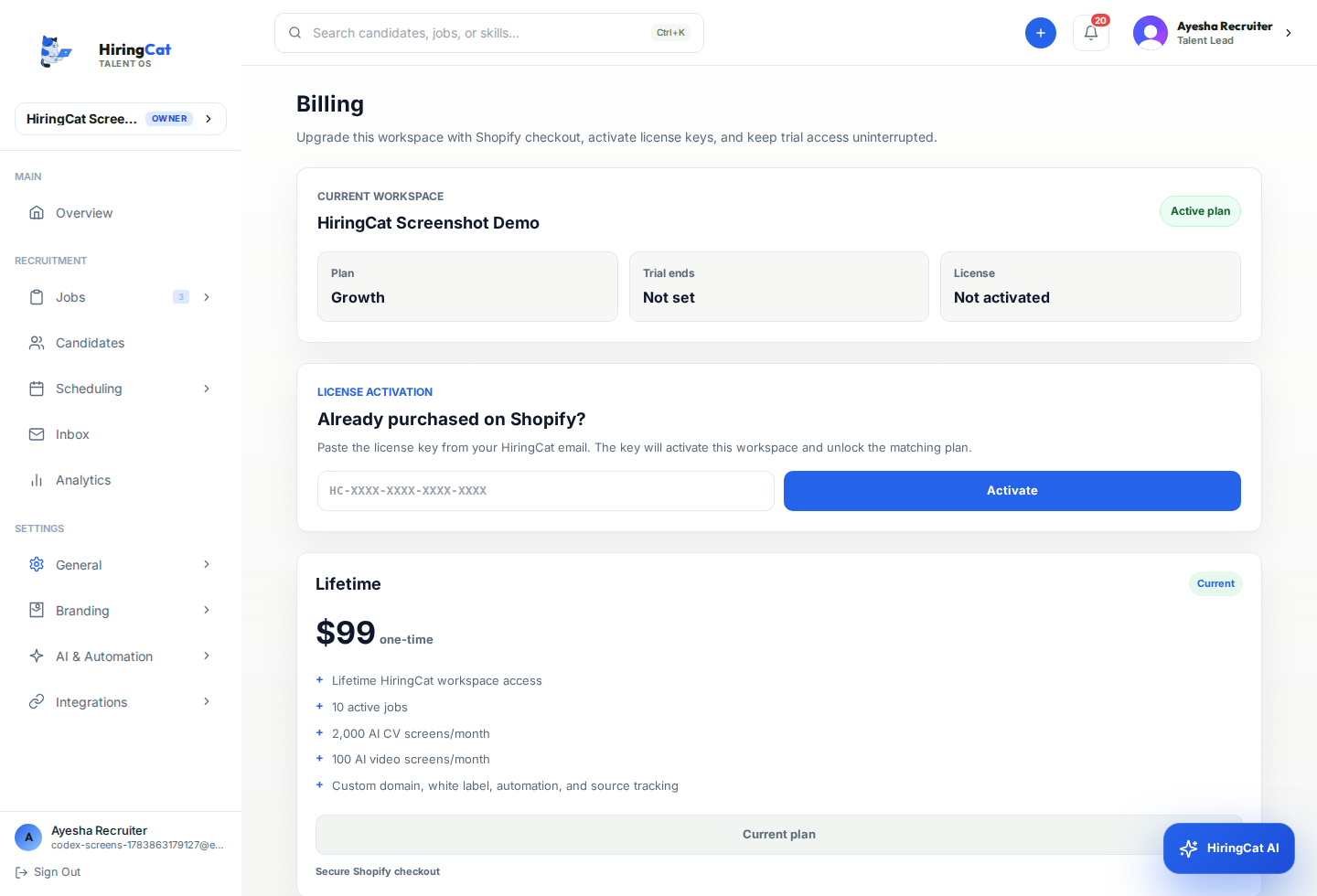Viewport: 1317px width, 896px height.
Task: Click the Sign Out arrow icon
Action: (x=21, y=872)
